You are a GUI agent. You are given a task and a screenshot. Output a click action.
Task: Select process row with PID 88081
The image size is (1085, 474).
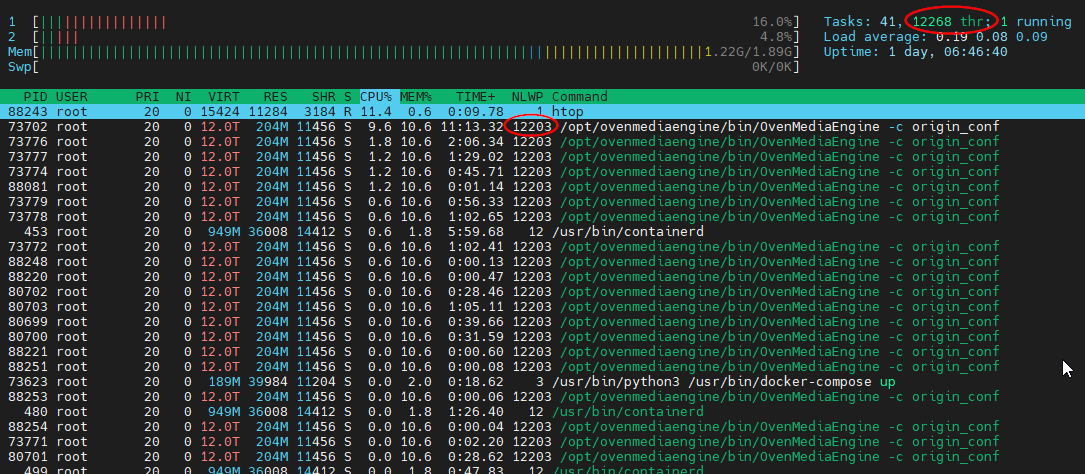pyautogui.click(x=542, y=186)
